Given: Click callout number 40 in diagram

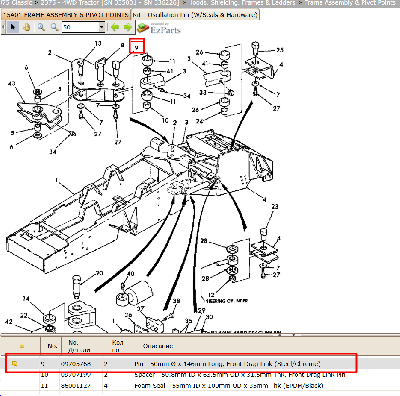Looking at the screenshot, I should 130,274.
